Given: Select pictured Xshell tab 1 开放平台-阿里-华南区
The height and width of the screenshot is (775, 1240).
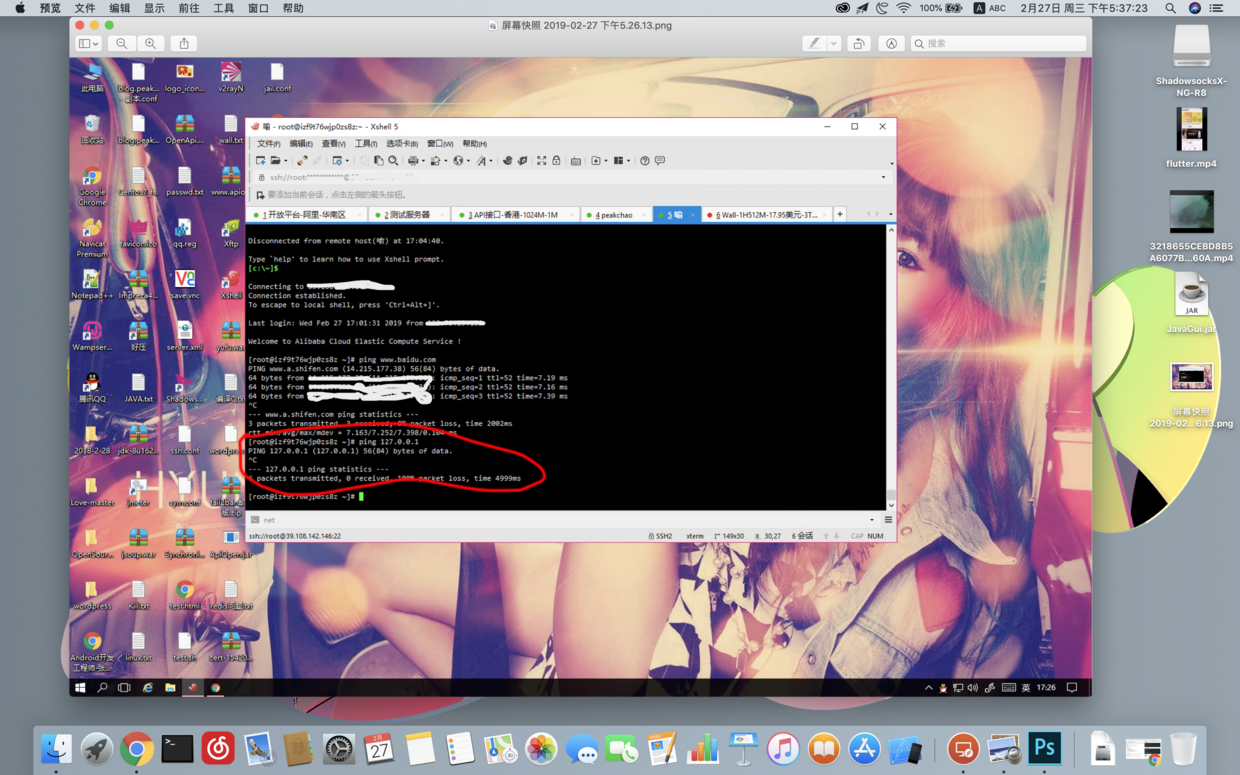Looking at the screenshot, I should click(x=308, y=214).
